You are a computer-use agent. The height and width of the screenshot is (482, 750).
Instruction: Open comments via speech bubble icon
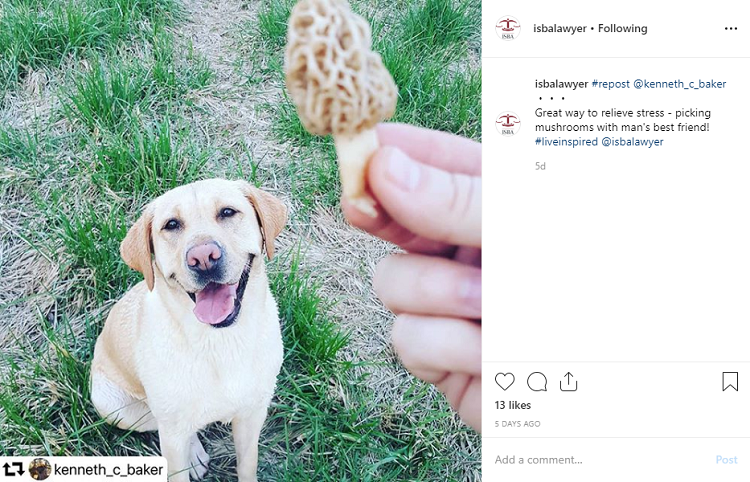pos(537,381)
